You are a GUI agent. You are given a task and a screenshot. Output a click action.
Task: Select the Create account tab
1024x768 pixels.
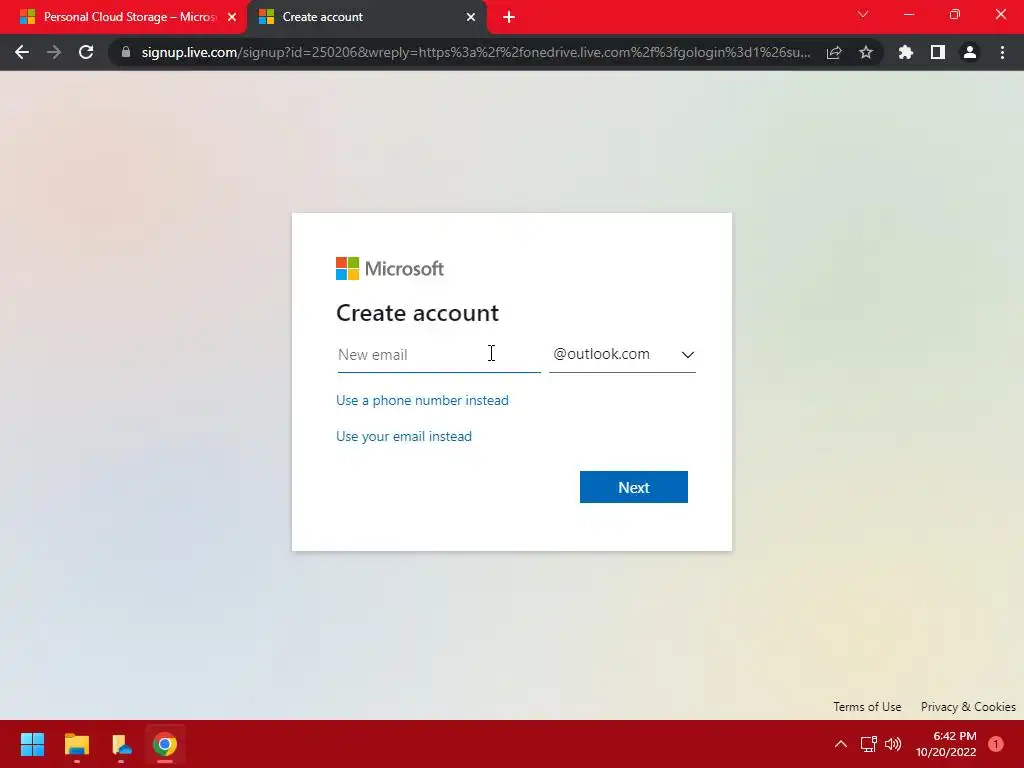[x=367, y=17]
